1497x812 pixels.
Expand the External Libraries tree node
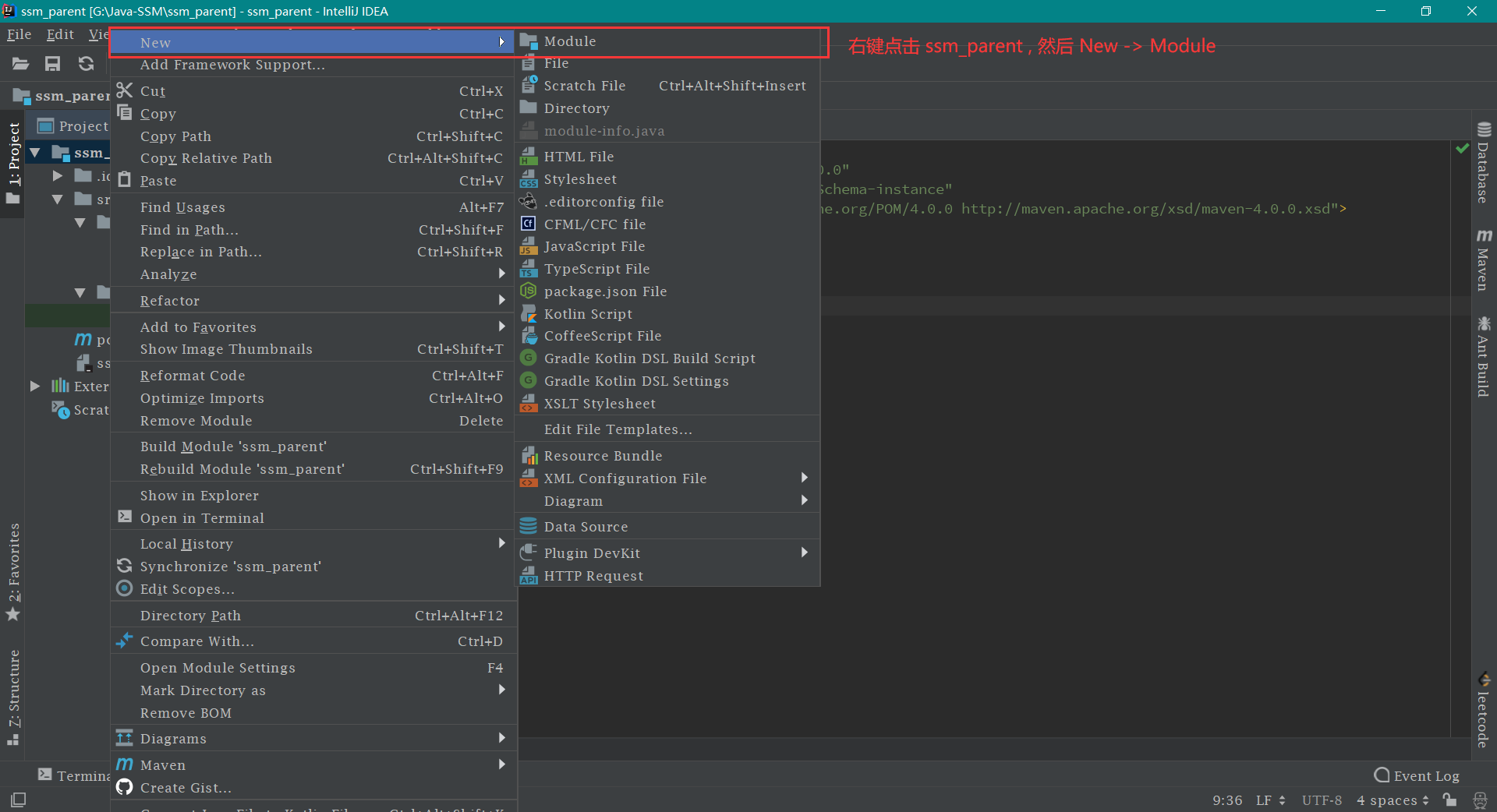click(x=35, y=387)
